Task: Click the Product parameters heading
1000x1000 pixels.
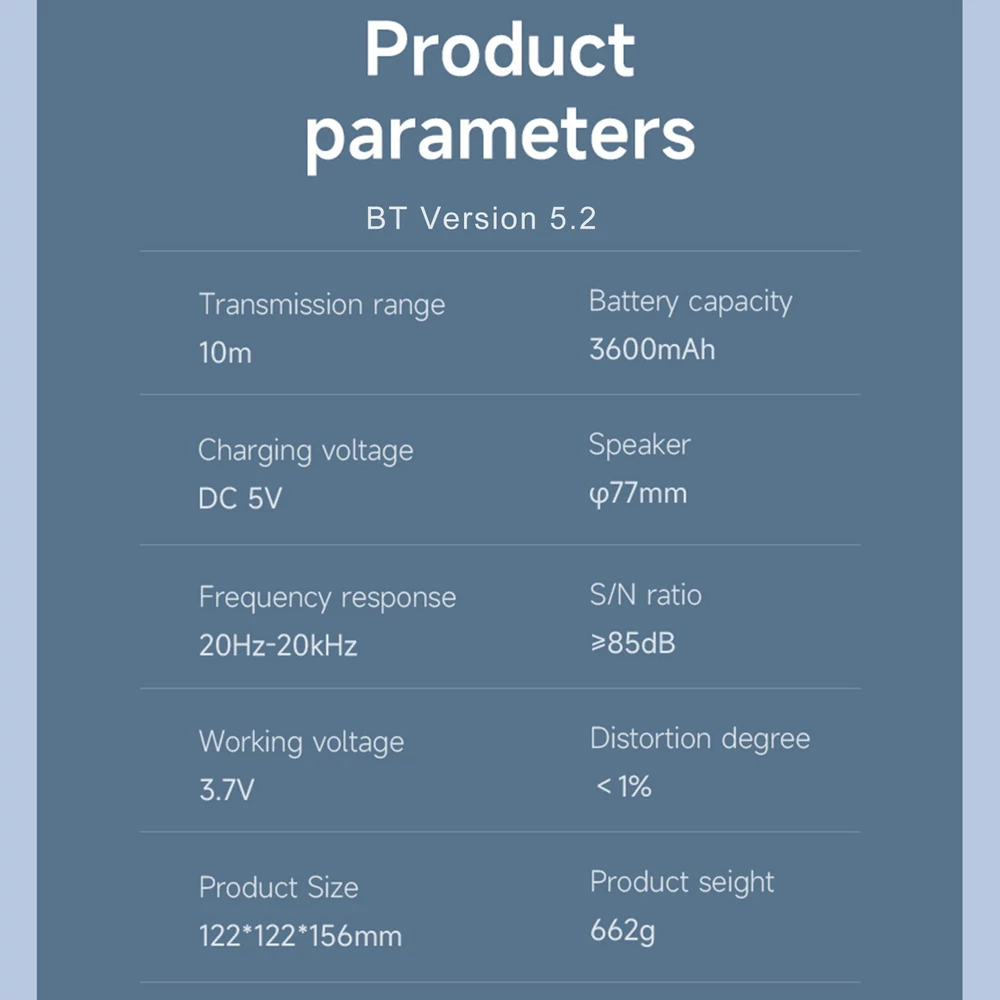Action: tap(499, 96)
